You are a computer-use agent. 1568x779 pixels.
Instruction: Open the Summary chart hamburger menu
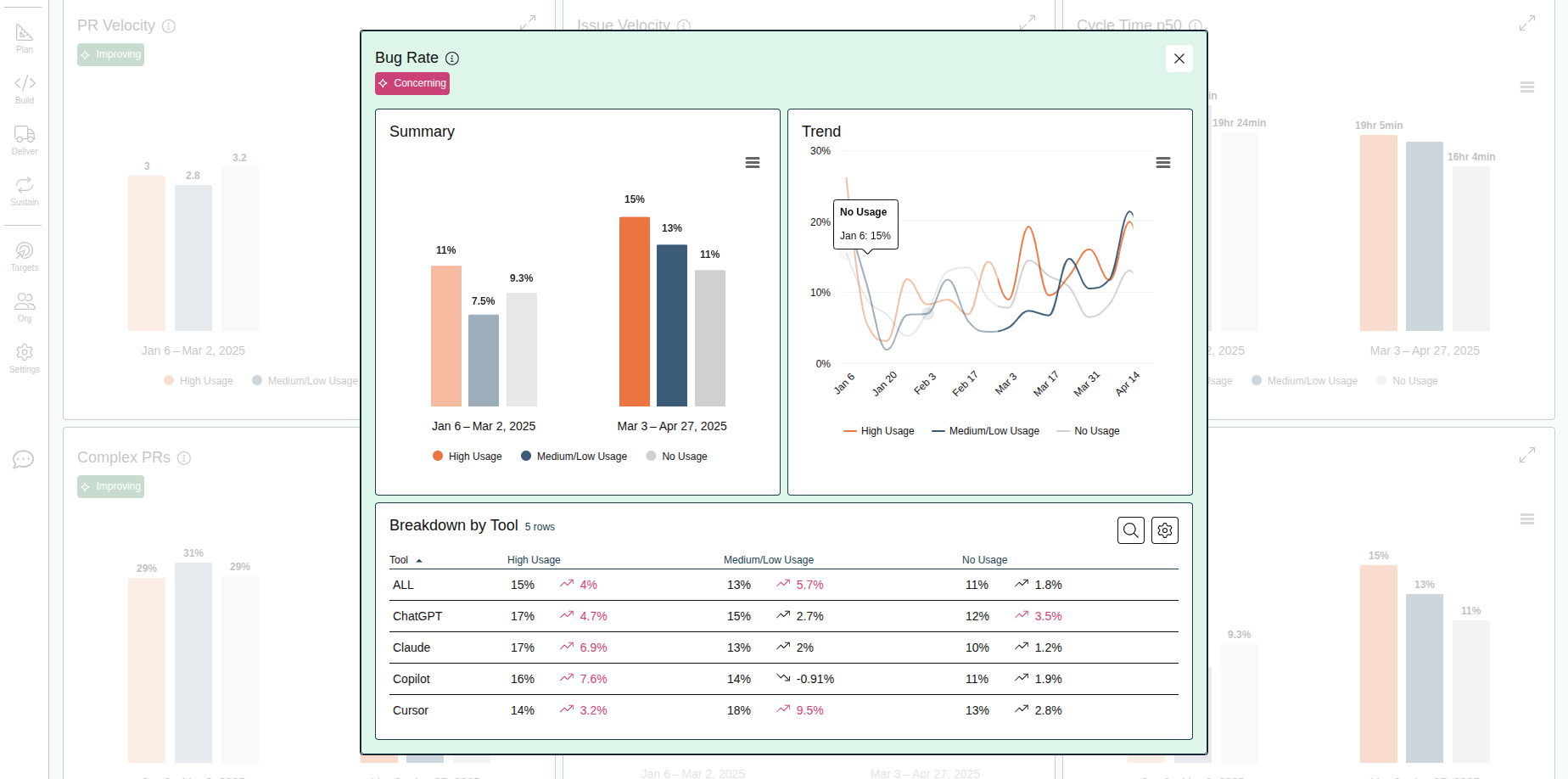coord(752,163)
